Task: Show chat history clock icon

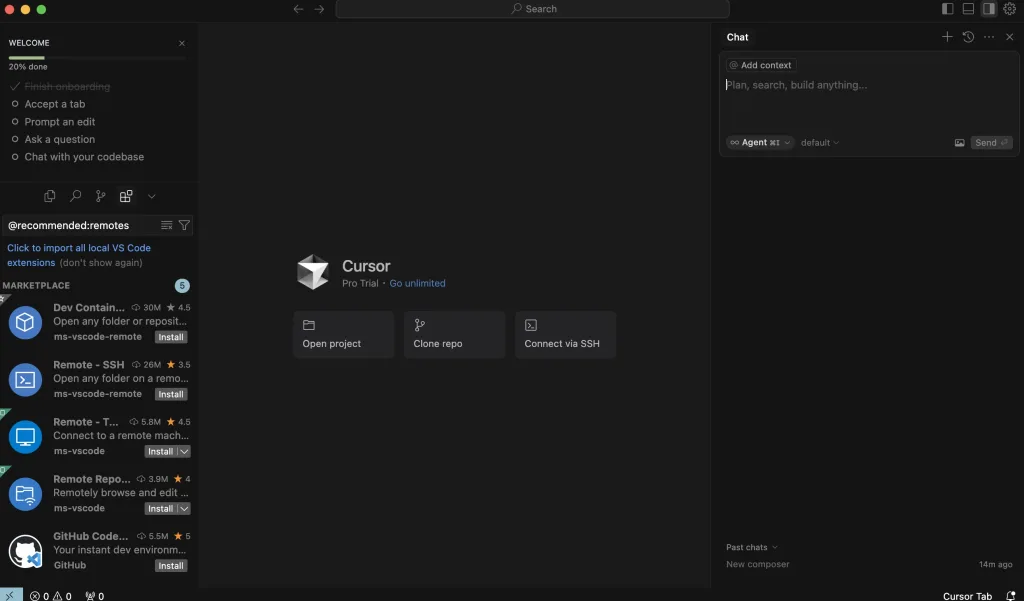Action: [968, 37]
